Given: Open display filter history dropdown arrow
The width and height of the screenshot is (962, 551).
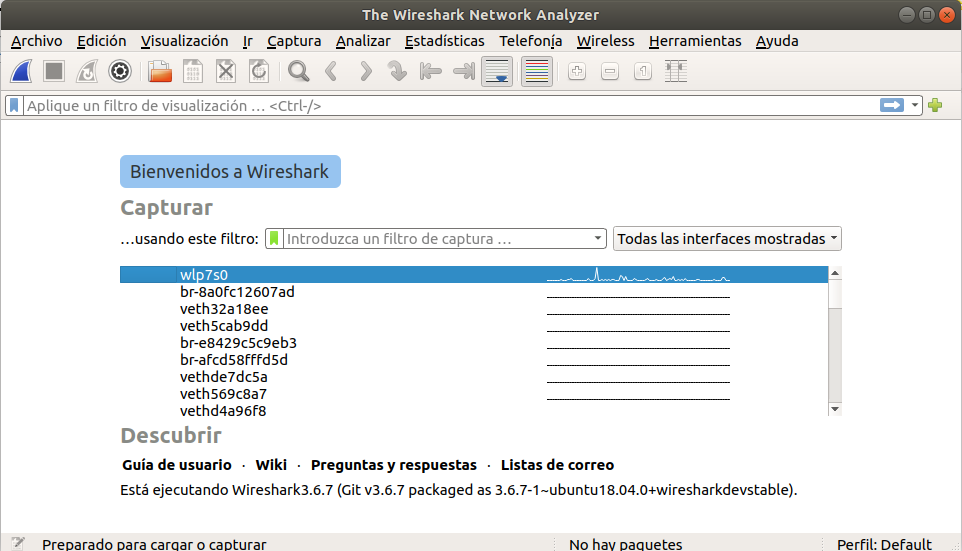Looking at the screenshot, I should coord(915,106).
